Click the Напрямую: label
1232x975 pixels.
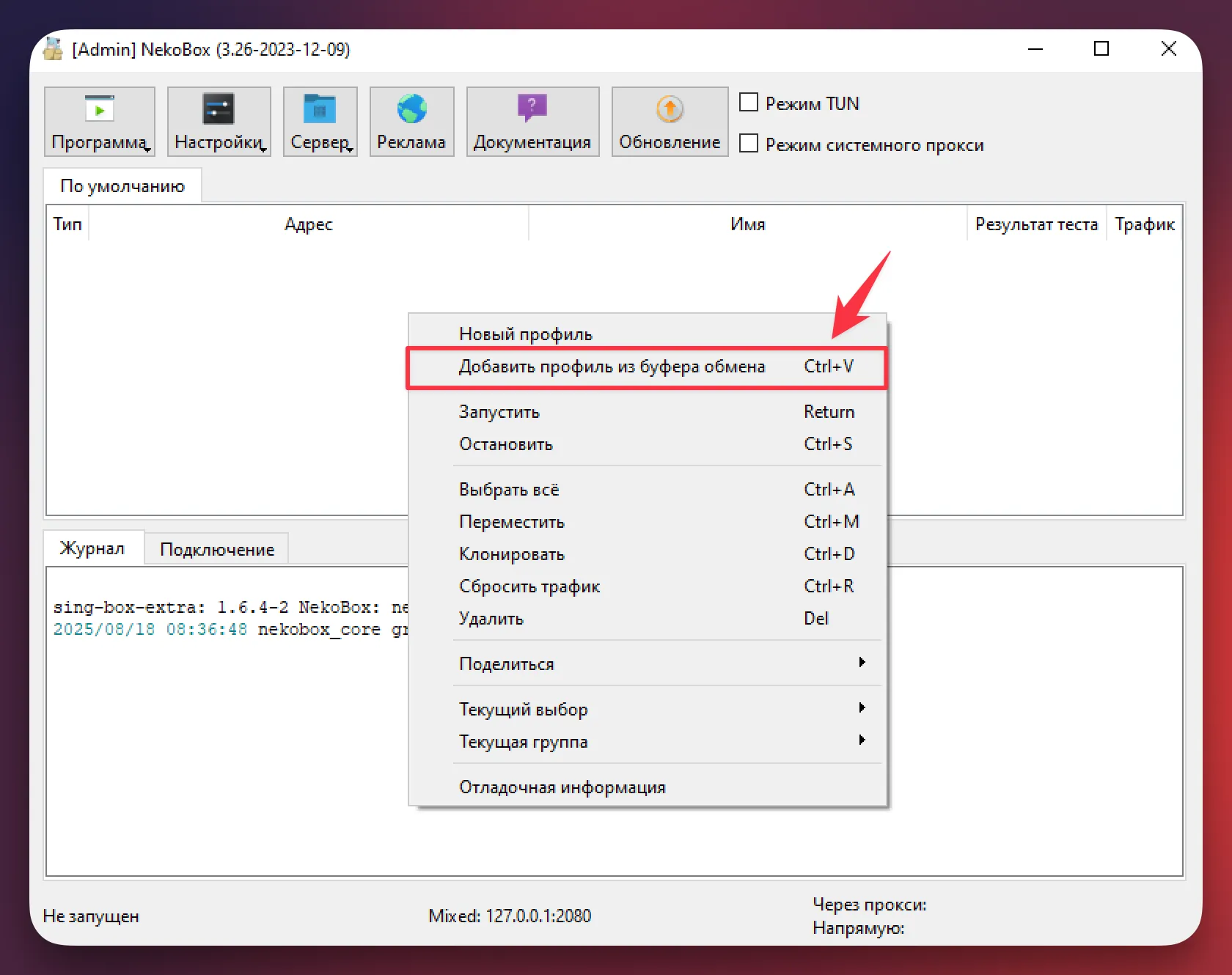tap(858, 927)
